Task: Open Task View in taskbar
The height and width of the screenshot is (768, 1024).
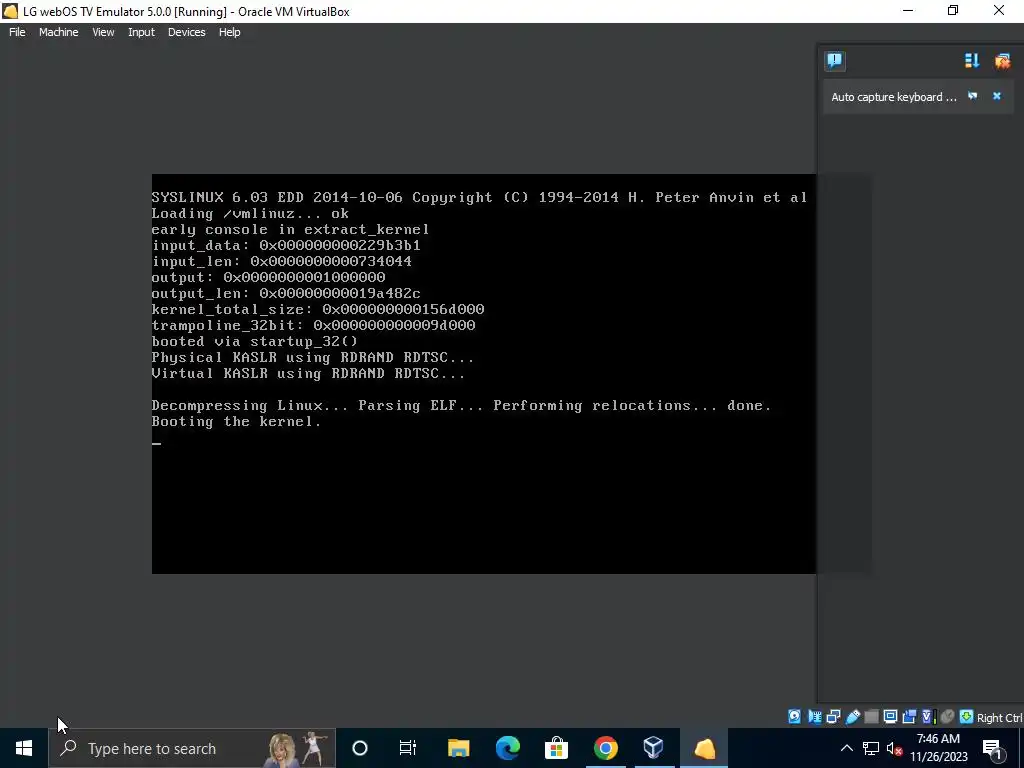Action: pos(408,748)
